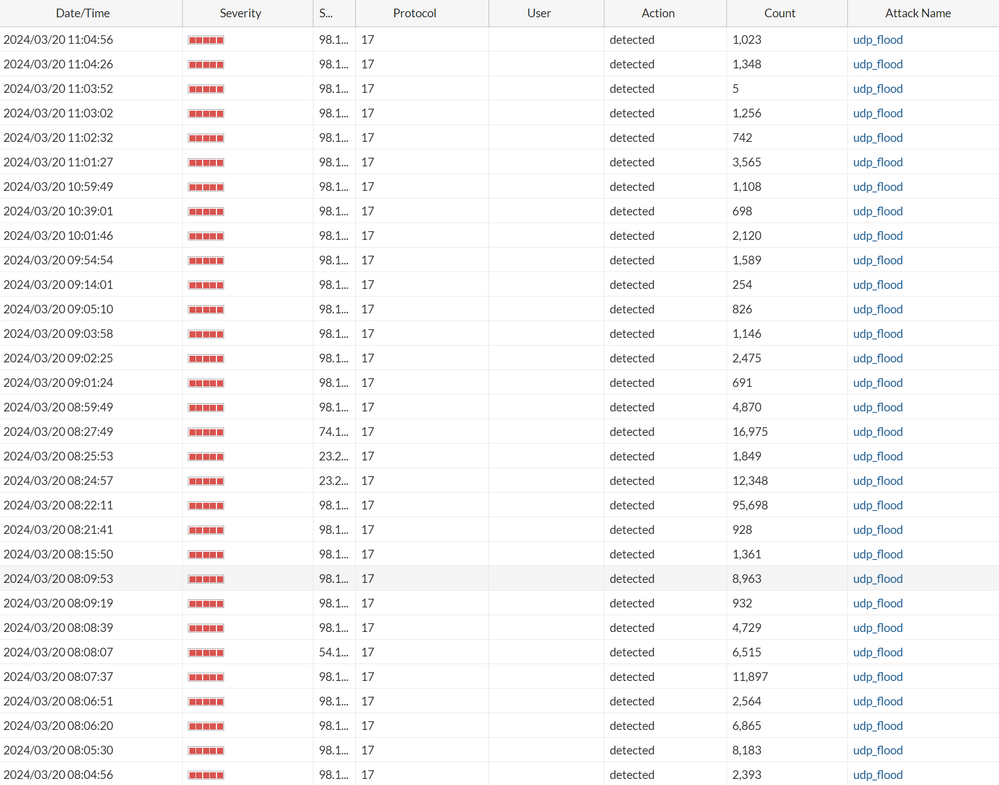Click protocol 17 in the 09:02:25 row

(x=368, y=359)
